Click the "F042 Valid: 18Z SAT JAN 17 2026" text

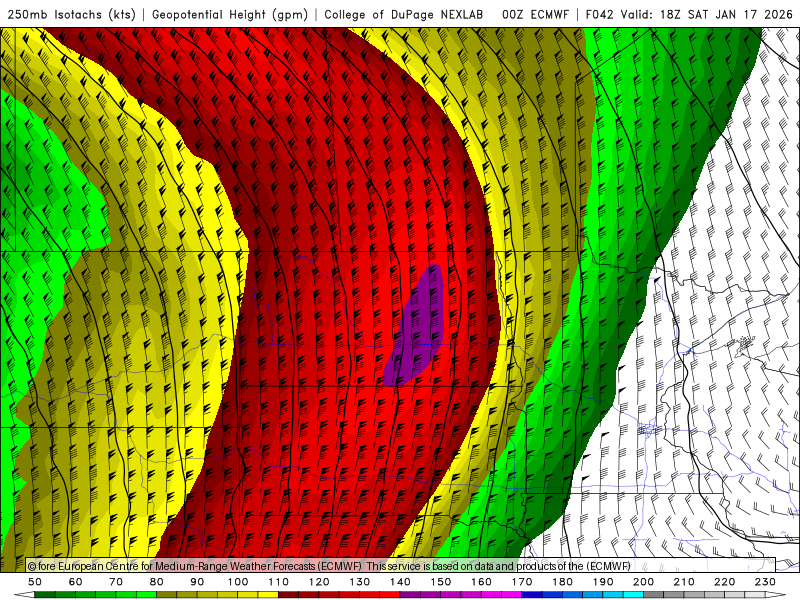(689, 14)
